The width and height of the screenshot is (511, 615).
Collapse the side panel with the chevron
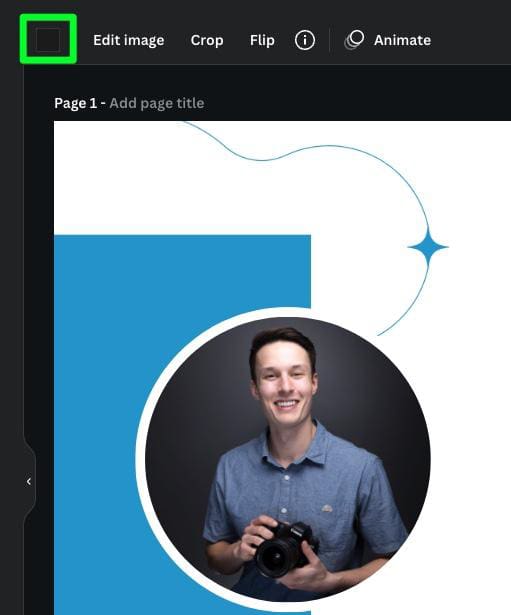click(x=29, y=481)
